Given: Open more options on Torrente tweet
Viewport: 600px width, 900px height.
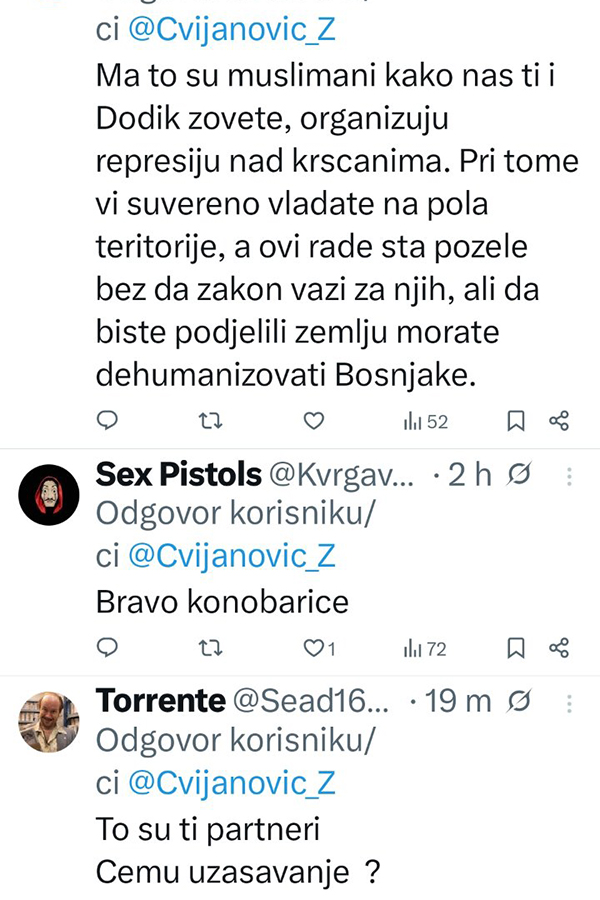Looking at the screenshot, I should tap(569, 703).
